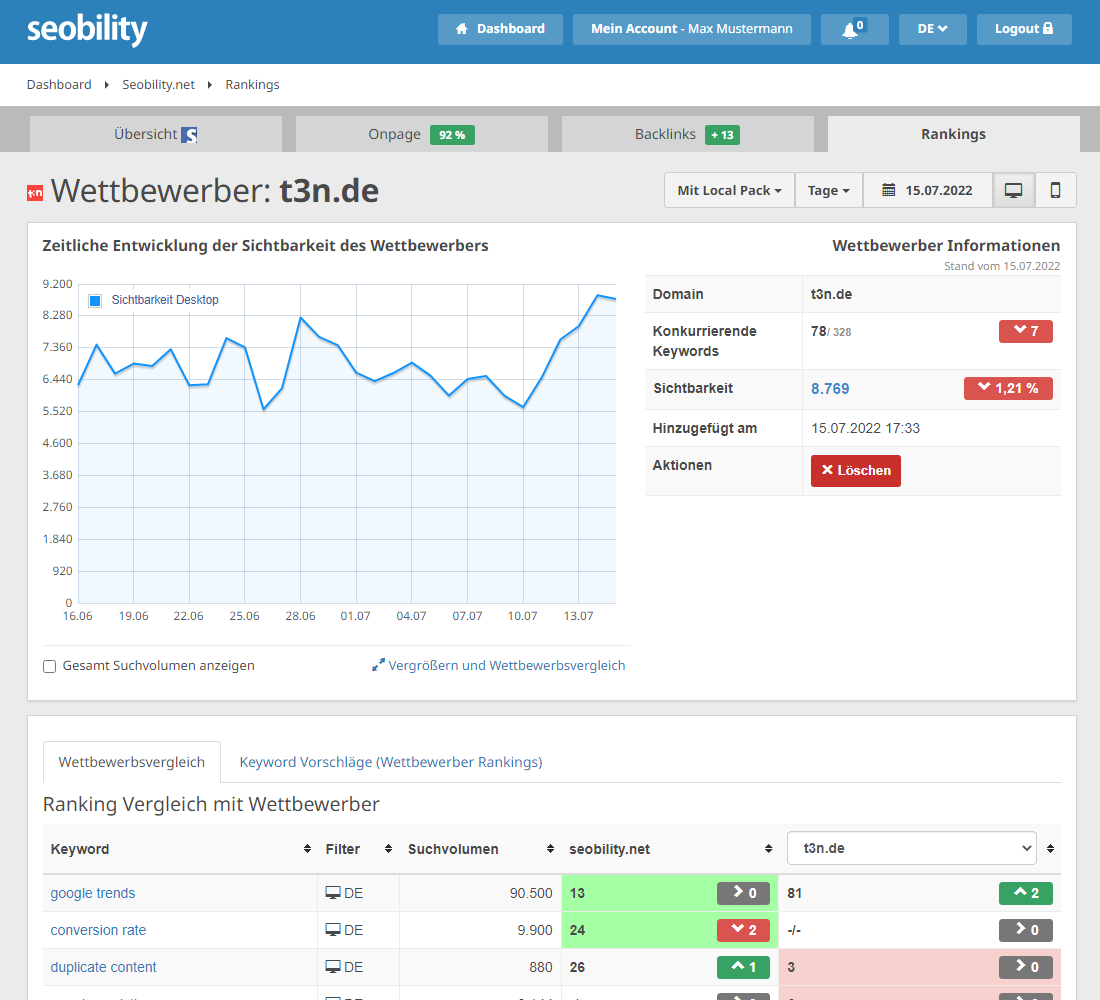Click the seobility logo
Image resolution: width=1100 pixels, height=1000 pixels.
pos(87,29)
